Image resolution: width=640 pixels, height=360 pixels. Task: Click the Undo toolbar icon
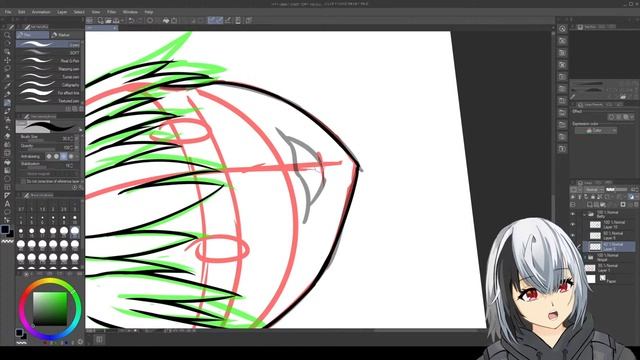pyautogui.click(x=131, y=20)
